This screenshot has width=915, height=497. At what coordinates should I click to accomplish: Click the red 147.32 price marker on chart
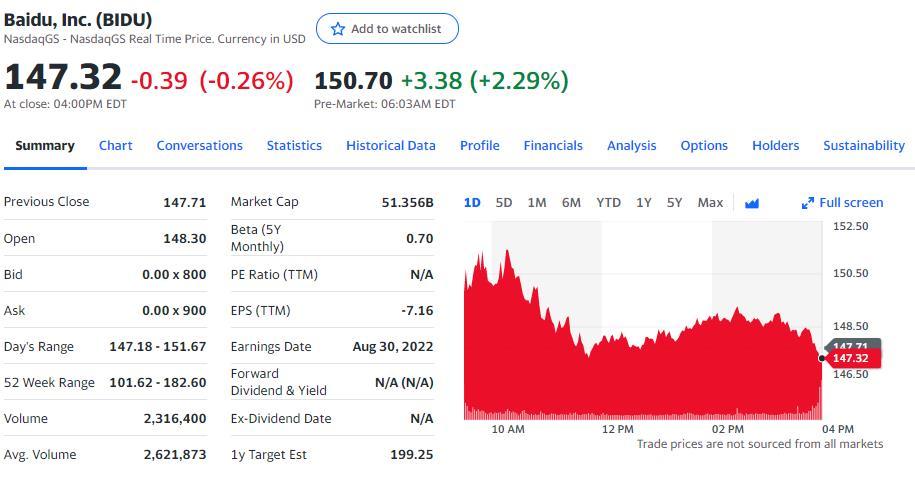[x=849, y=358]
